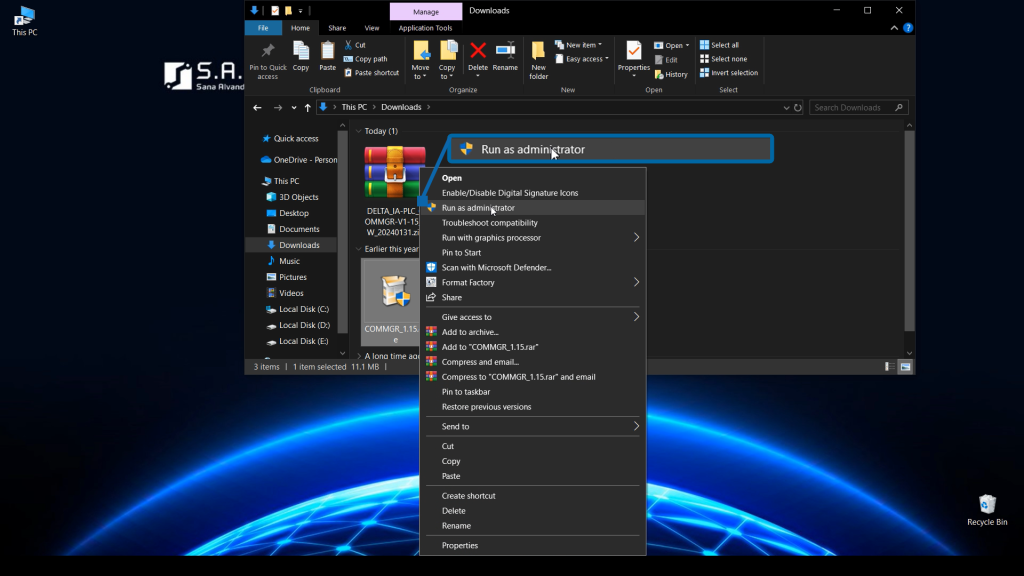
Task: Click Invert selection in ribbon
Action: tap(729, 72)
